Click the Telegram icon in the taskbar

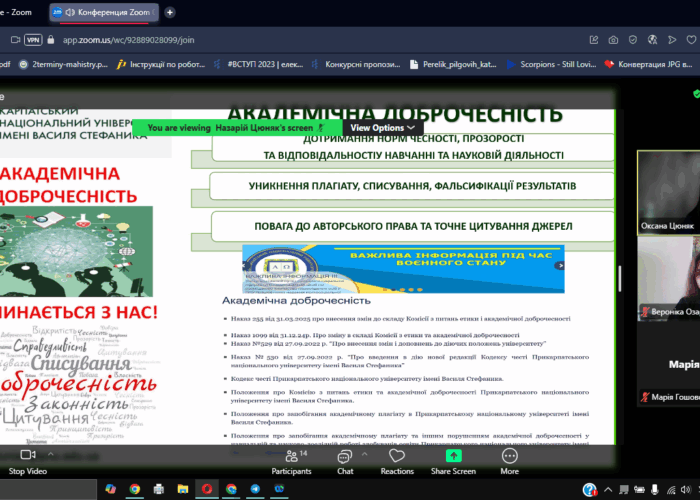tap(255, 489)
